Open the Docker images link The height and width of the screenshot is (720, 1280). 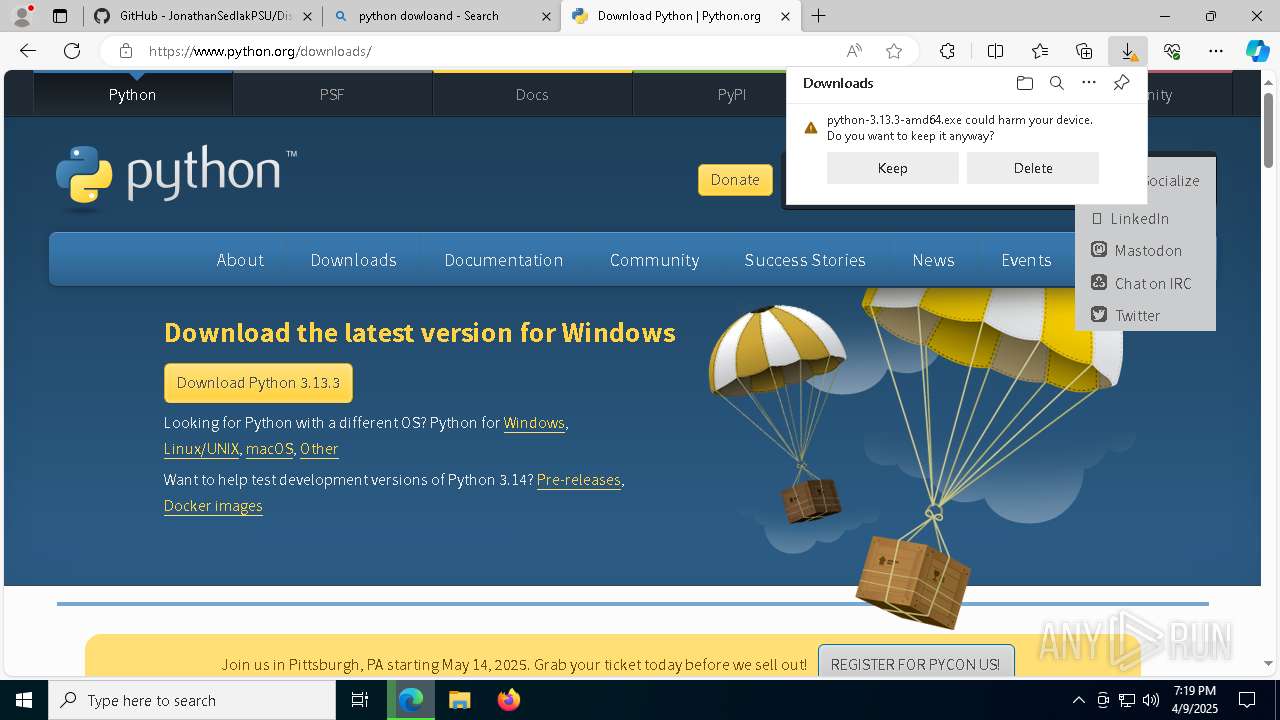tap(213, 506)
